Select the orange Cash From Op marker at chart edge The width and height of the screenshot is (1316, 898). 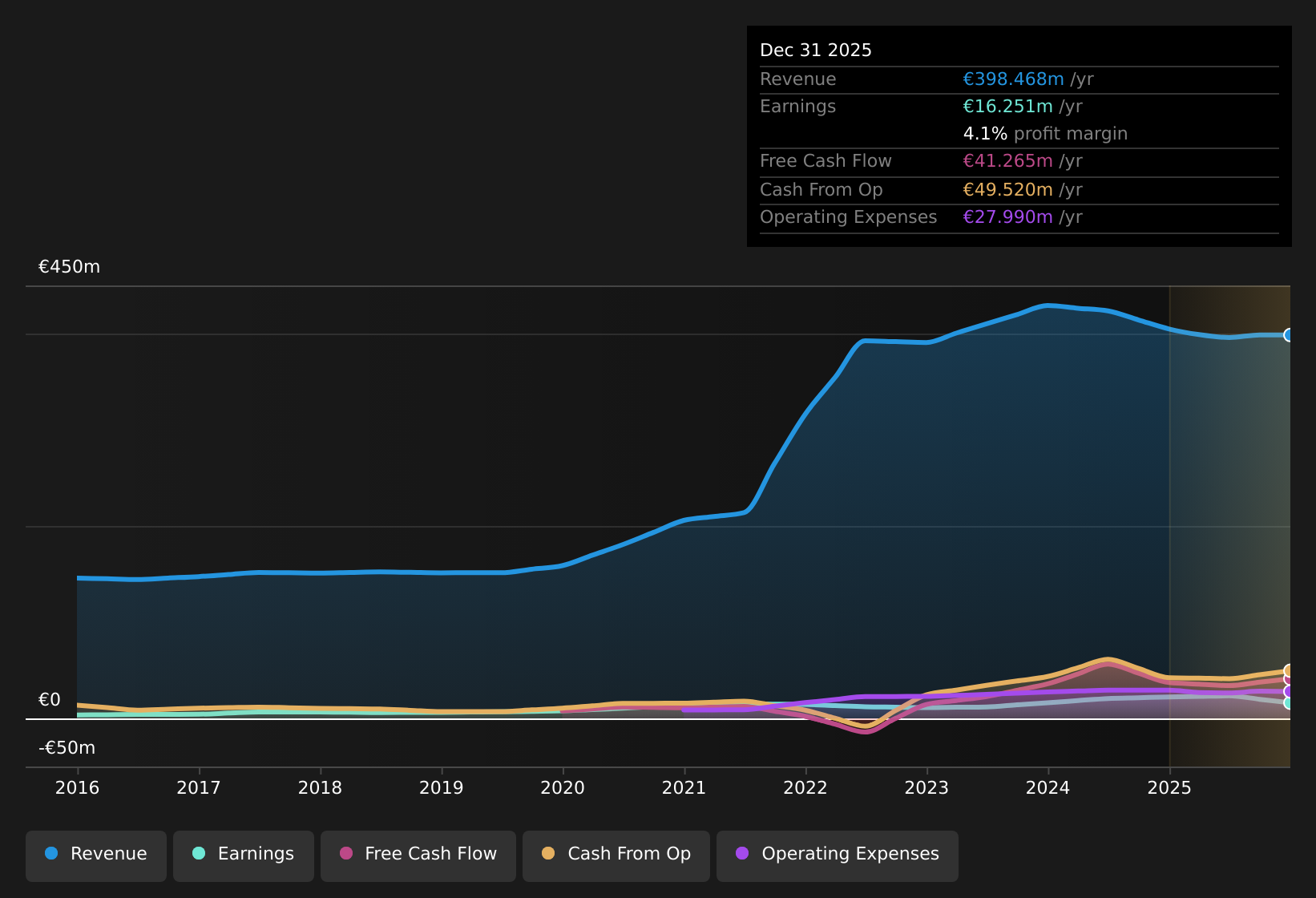pos(1287,669)
